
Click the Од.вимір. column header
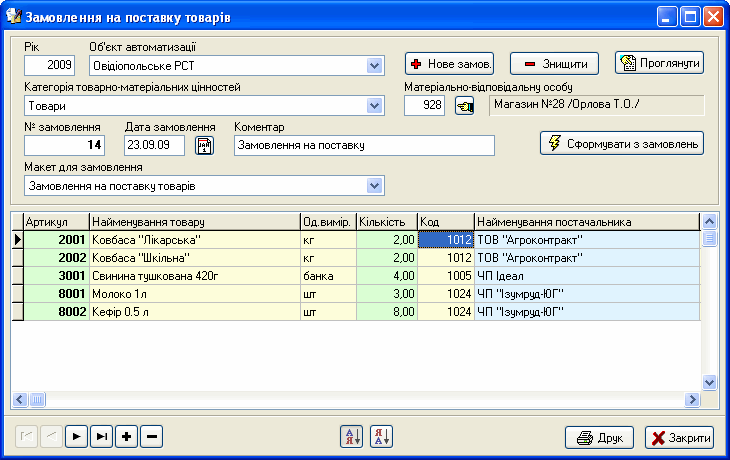click(x=328, y=222)
